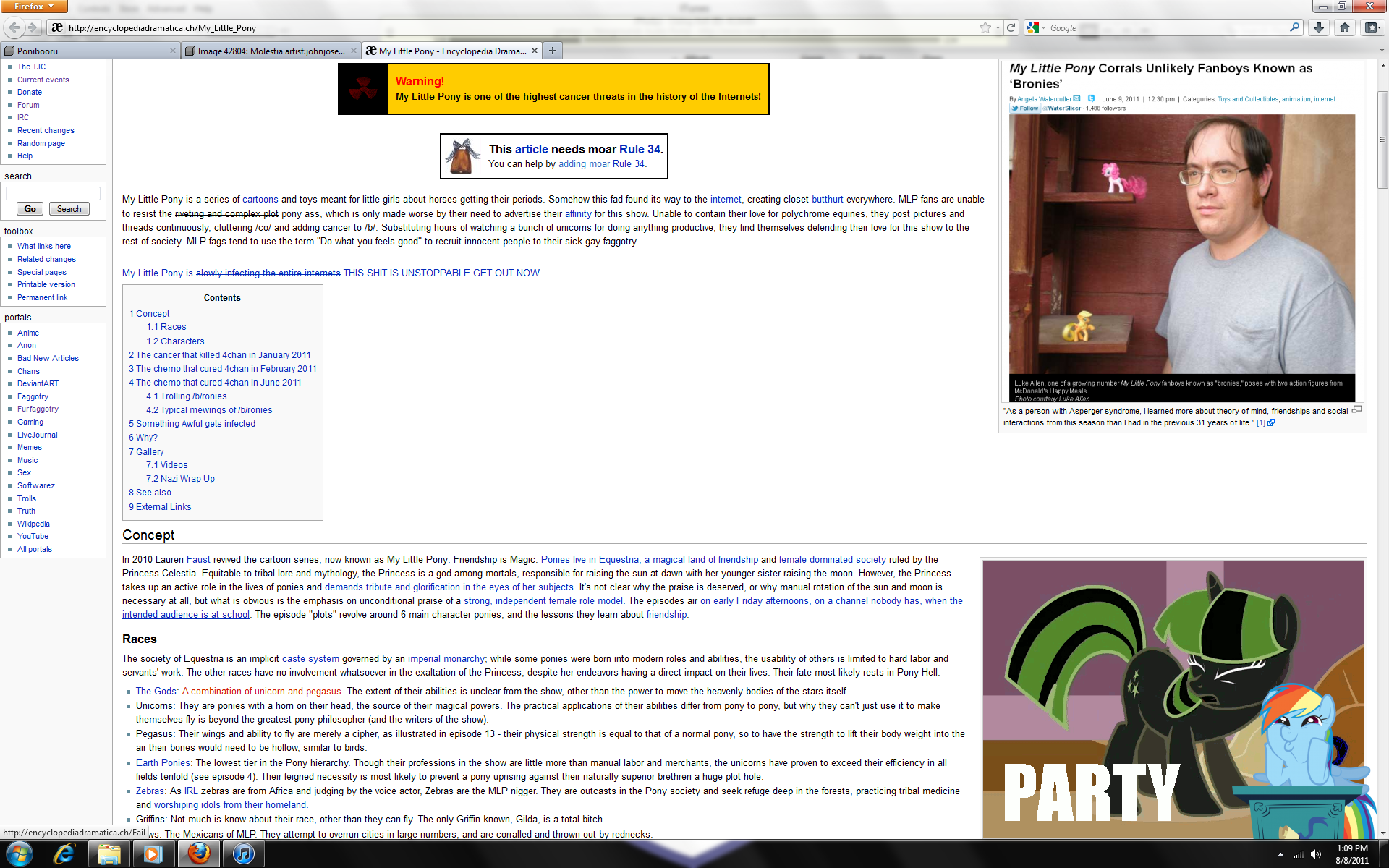
Task: Open the Downloads toolbar button
Action: [1319, 27]
